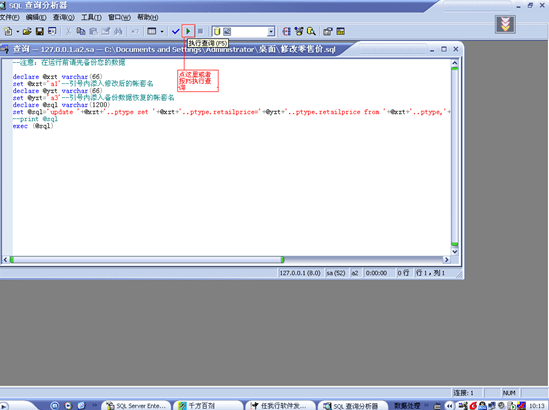
Task: Click the Display Estimated Execution Plan icon
Action: click(x=286, y=32)
